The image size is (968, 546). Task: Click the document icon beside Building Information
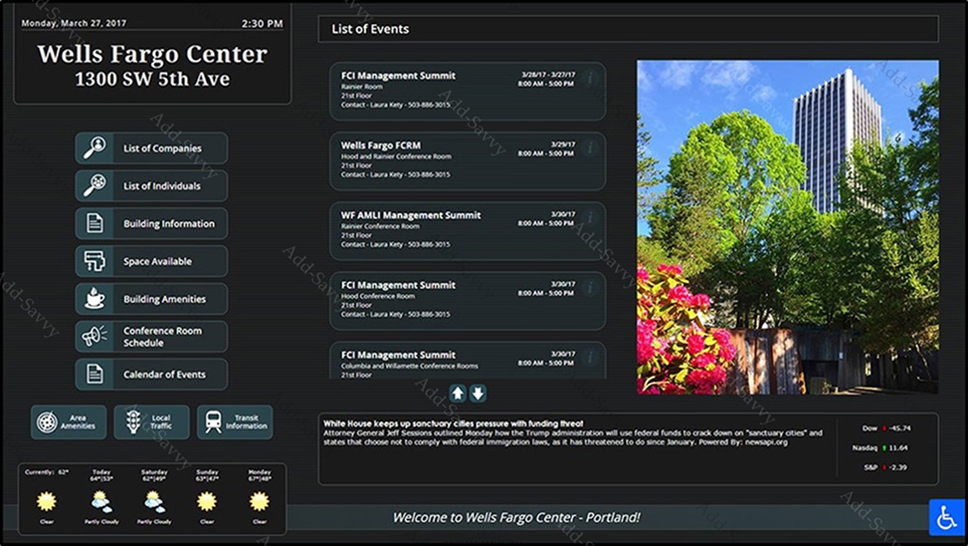tap(94, 223)
